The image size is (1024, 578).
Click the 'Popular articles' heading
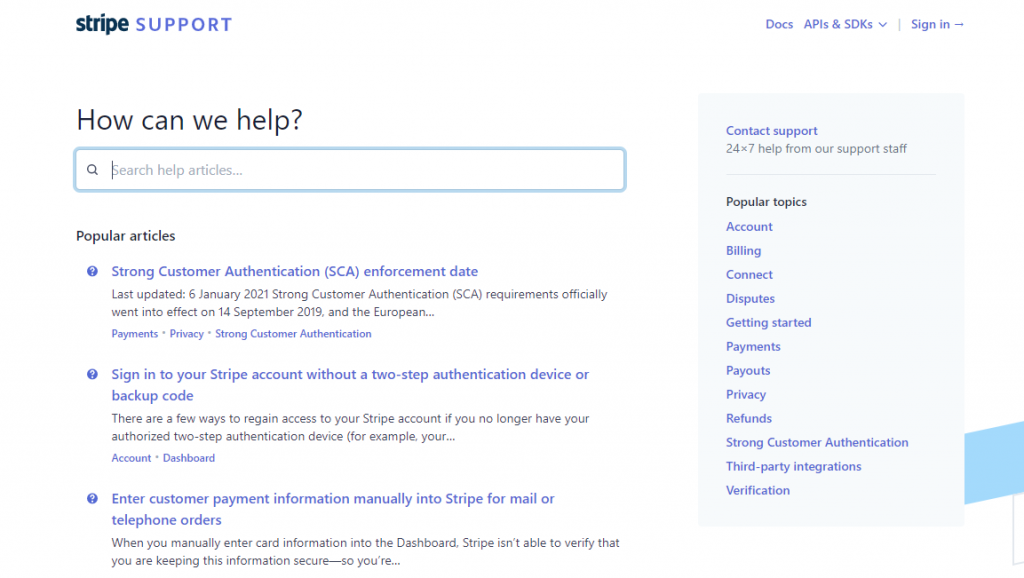pos(125,236)
